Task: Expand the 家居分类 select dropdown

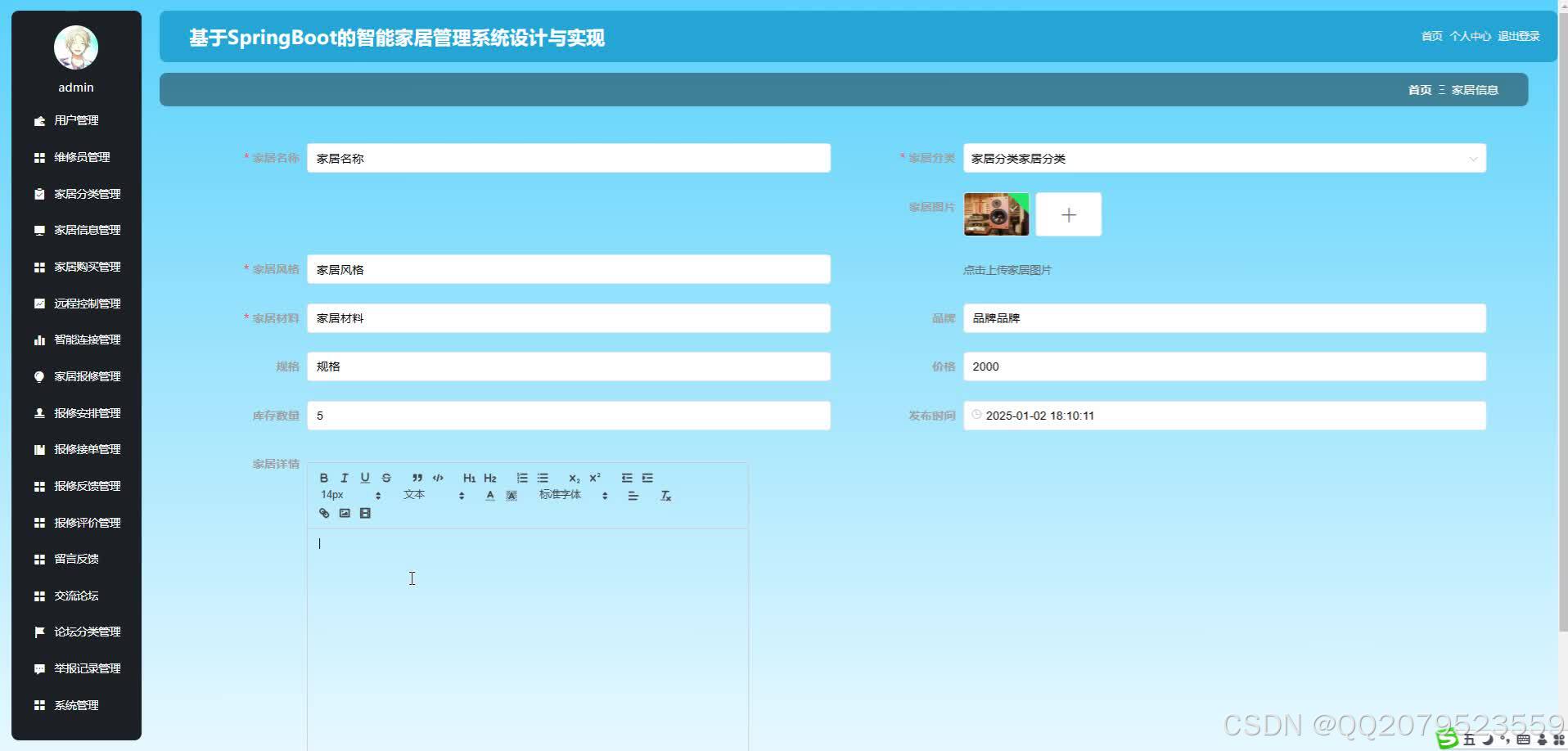Action: coord(1224,159)
